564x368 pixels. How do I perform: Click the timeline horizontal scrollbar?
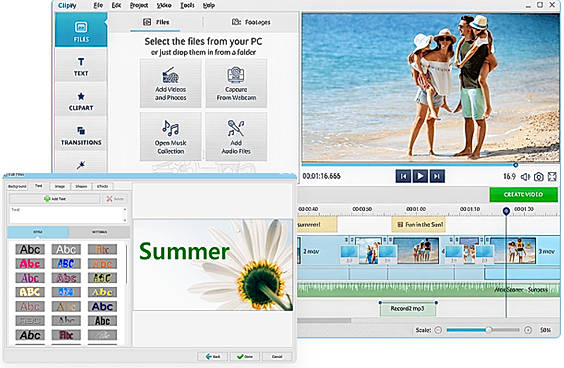(324, 320)
